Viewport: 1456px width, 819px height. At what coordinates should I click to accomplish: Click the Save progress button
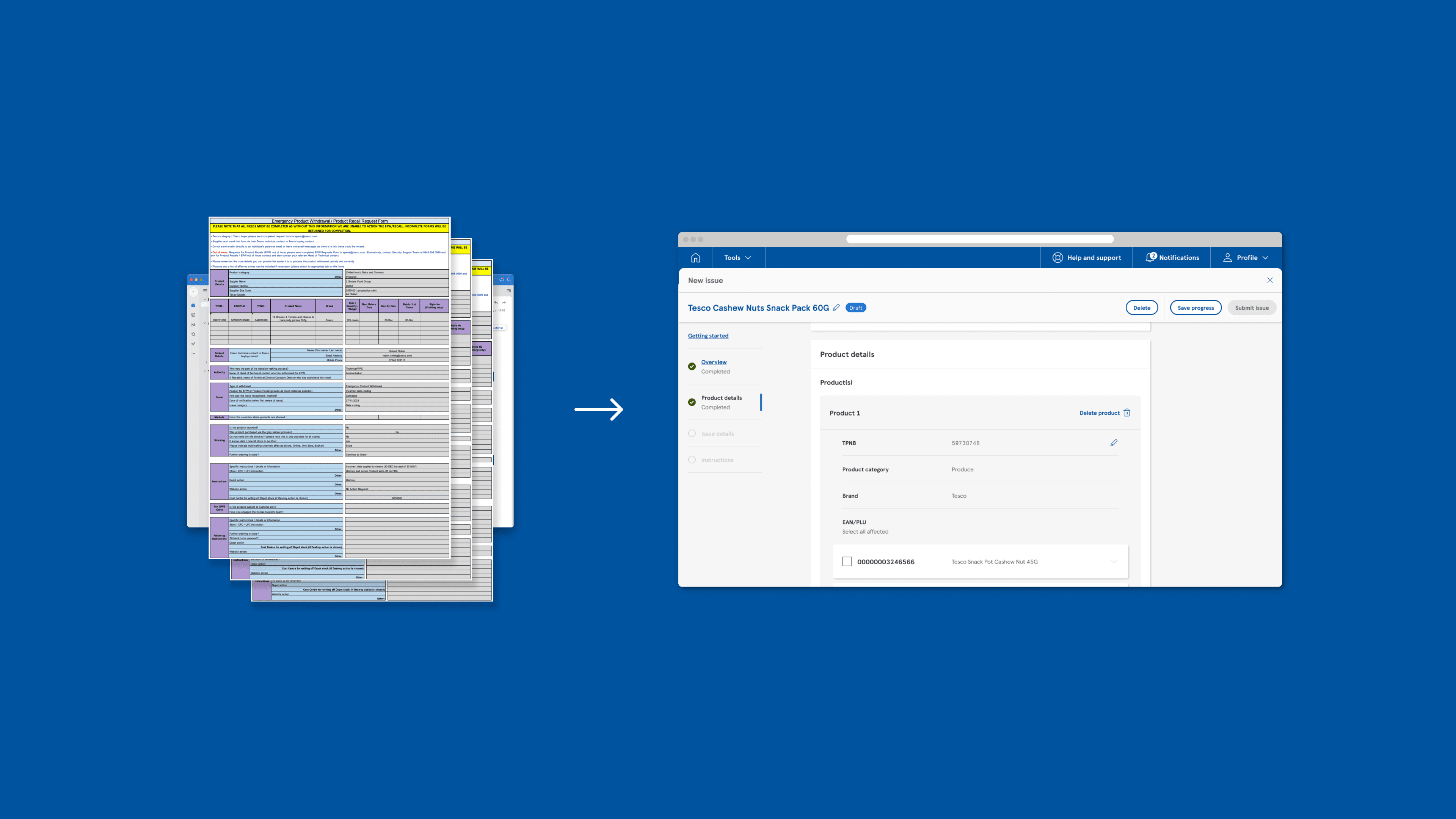[1196, 308]
